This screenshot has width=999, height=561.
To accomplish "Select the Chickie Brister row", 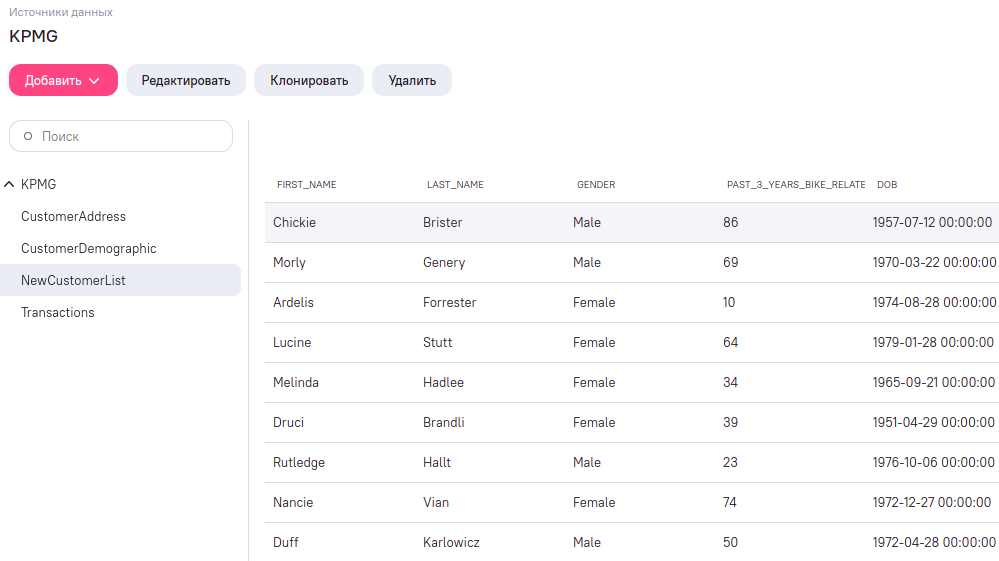I will click(632, 222).
